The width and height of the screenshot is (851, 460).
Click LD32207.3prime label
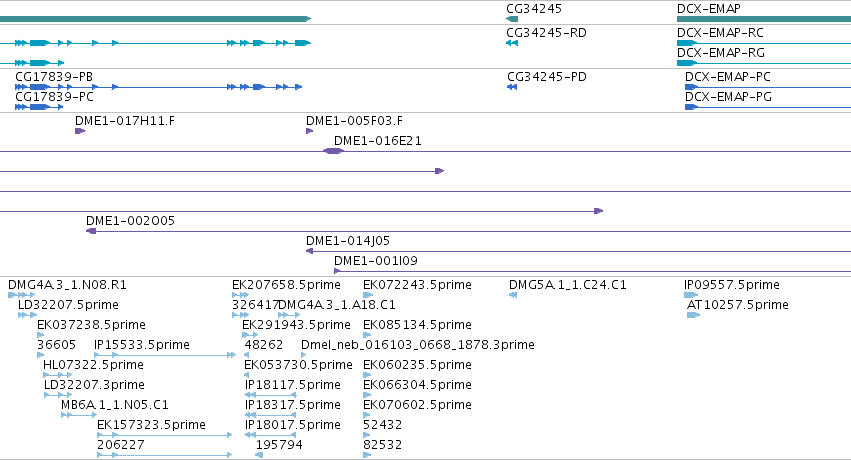tap(94, 385)
